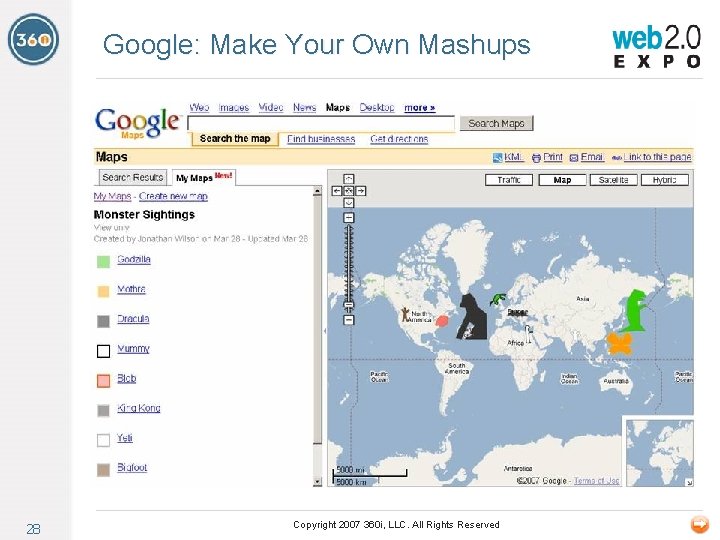
Task: Select the Find businesses tab
Action: (x=321, y=139)
